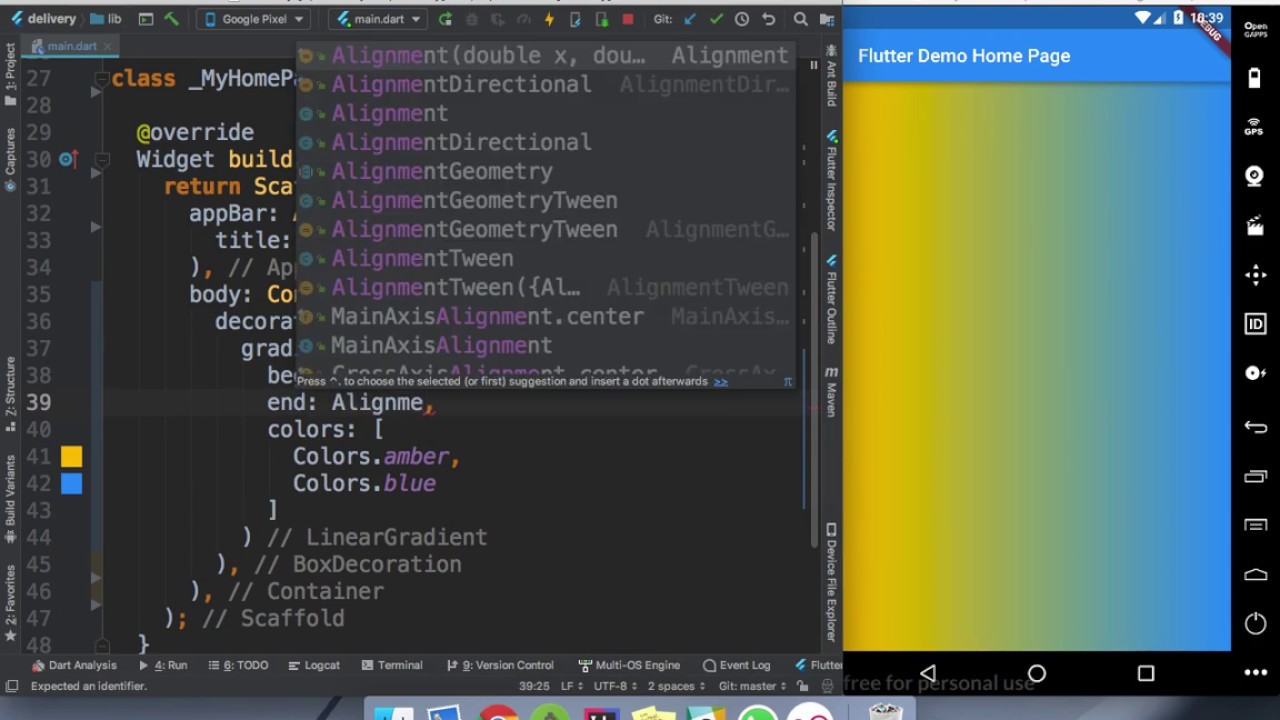Image resolution: width=1280 pixels, height=720 pixels.
Task: Choose AlignmentGeometry suggestion in autocomplete
Action: 545,171
